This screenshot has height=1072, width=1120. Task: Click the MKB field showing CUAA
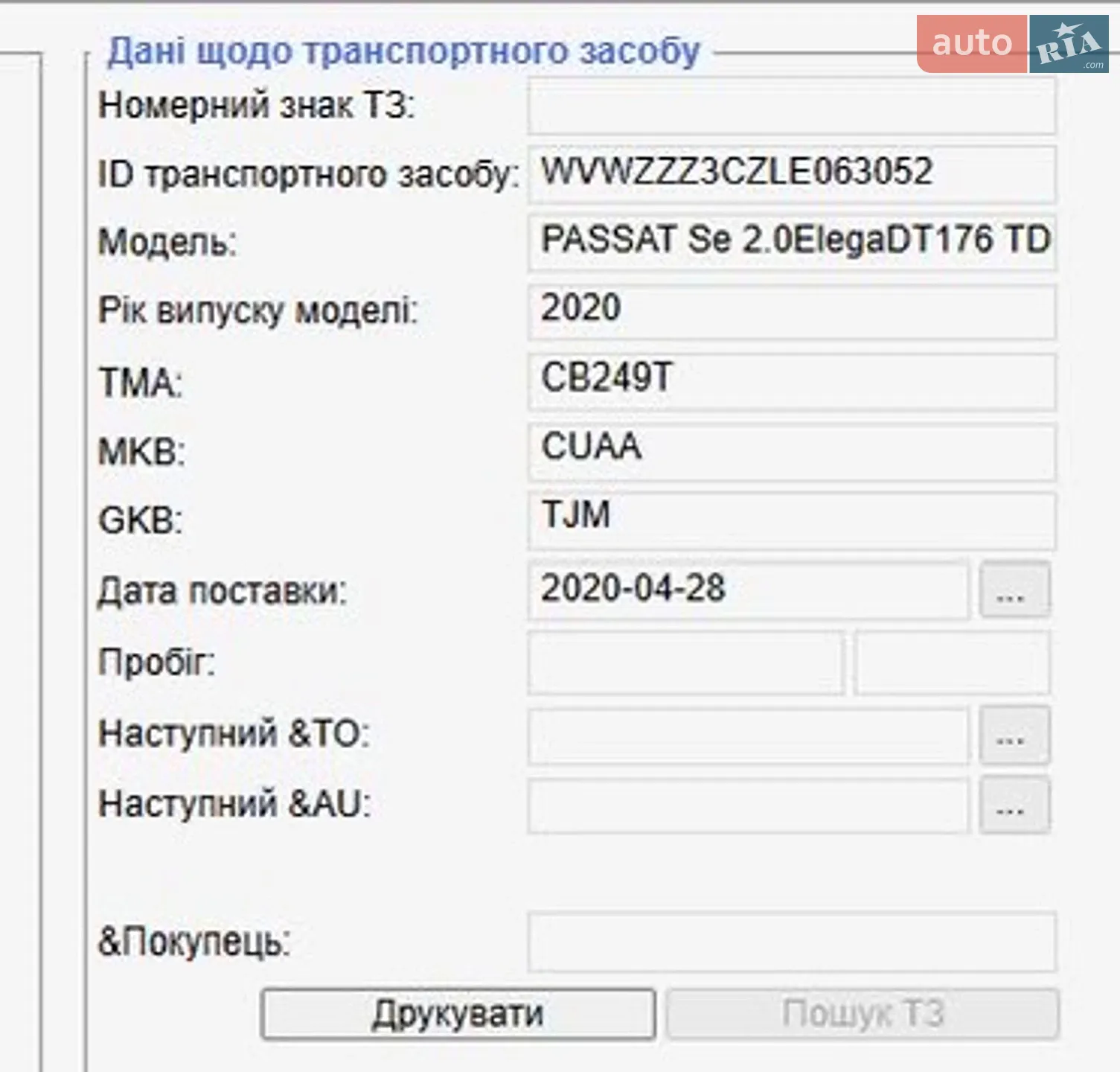tap(792, 451)
